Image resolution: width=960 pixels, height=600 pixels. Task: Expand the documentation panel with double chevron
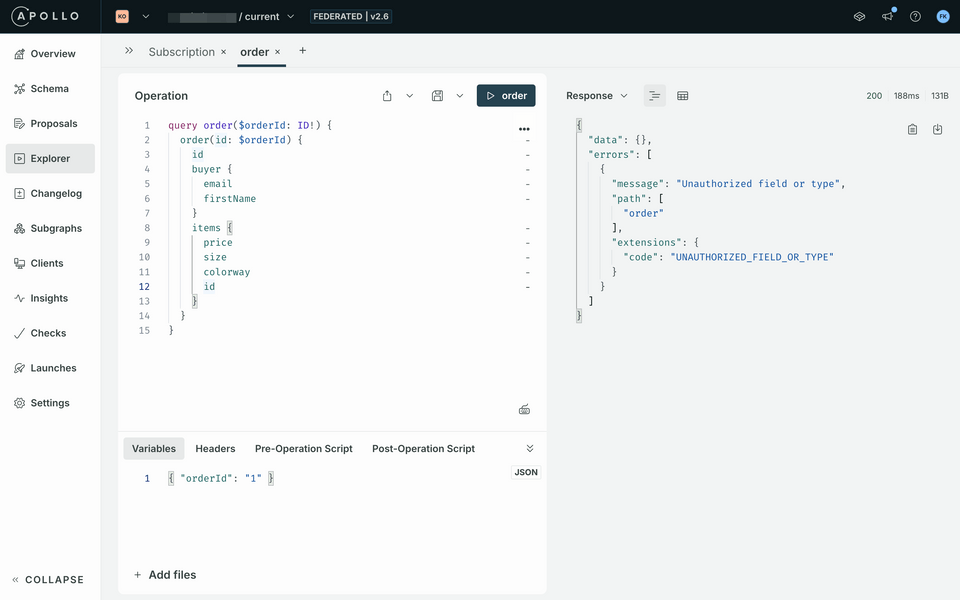[x=129, y=51]
